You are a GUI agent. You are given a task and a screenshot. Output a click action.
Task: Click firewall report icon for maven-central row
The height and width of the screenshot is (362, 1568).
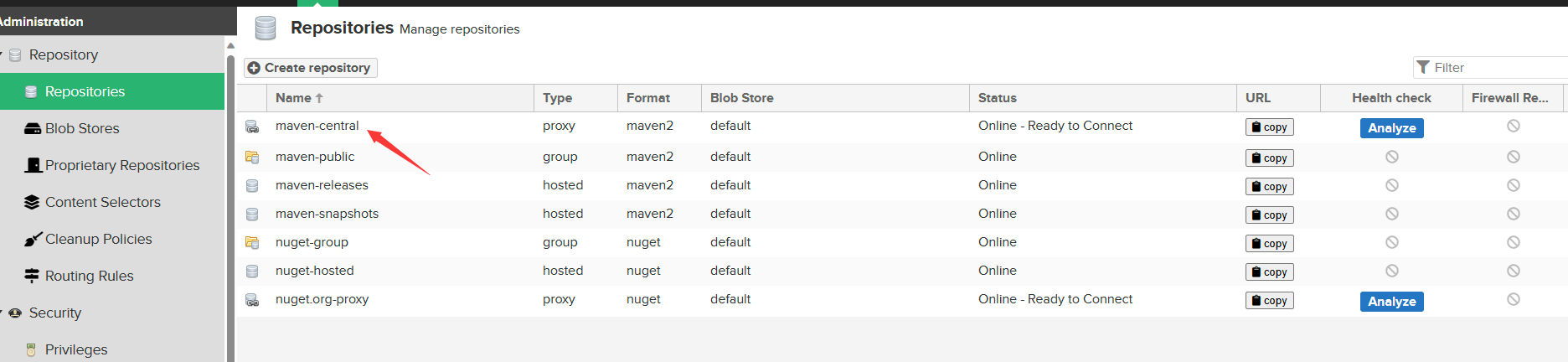[x=1513, y=126]
